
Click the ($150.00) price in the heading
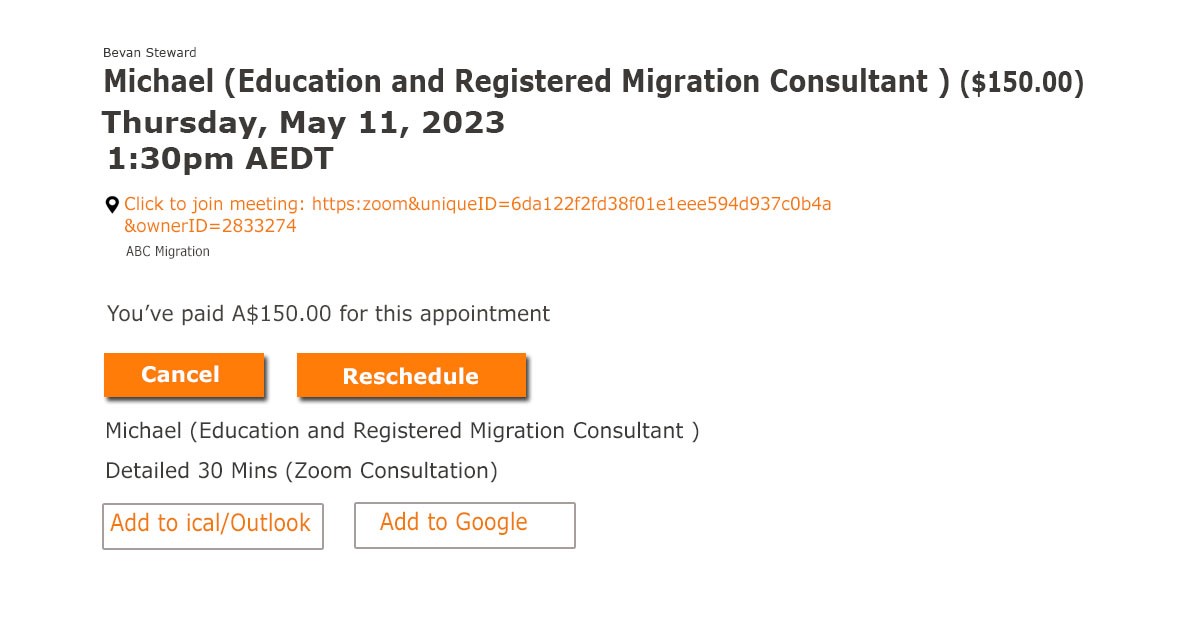[1021, 83]
